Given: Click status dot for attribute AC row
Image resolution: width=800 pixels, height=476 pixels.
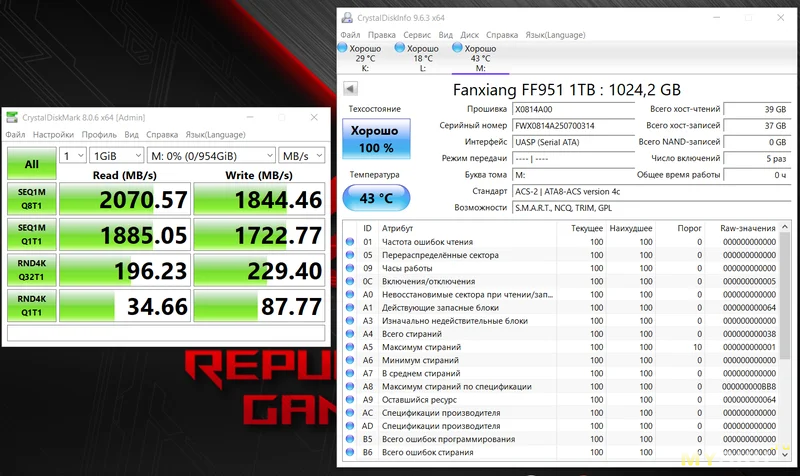Looking at the screenshot, I should pos(350,413).
